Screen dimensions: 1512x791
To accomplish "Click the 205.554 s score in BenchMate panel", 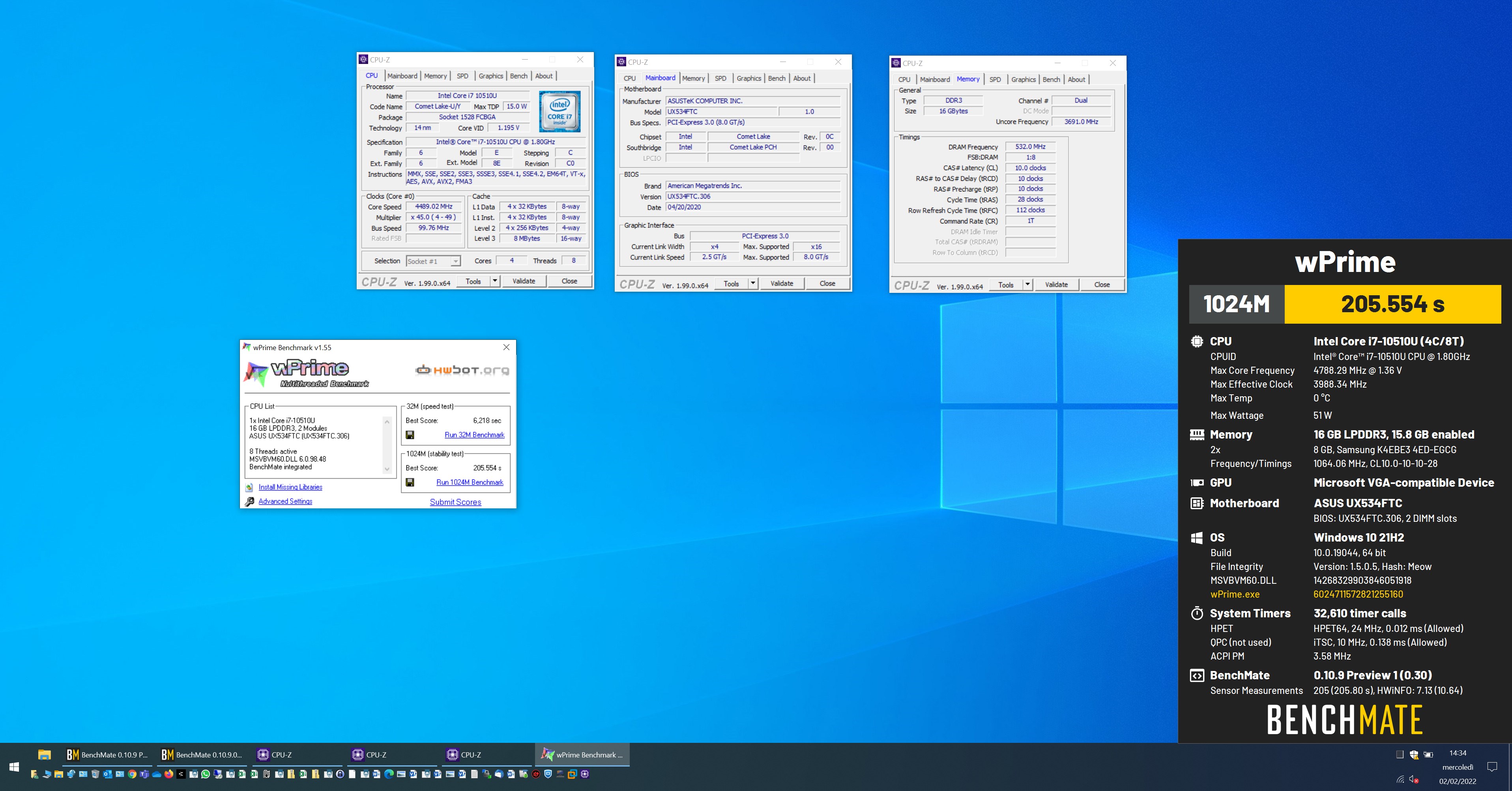I will tap(1392, 304).
